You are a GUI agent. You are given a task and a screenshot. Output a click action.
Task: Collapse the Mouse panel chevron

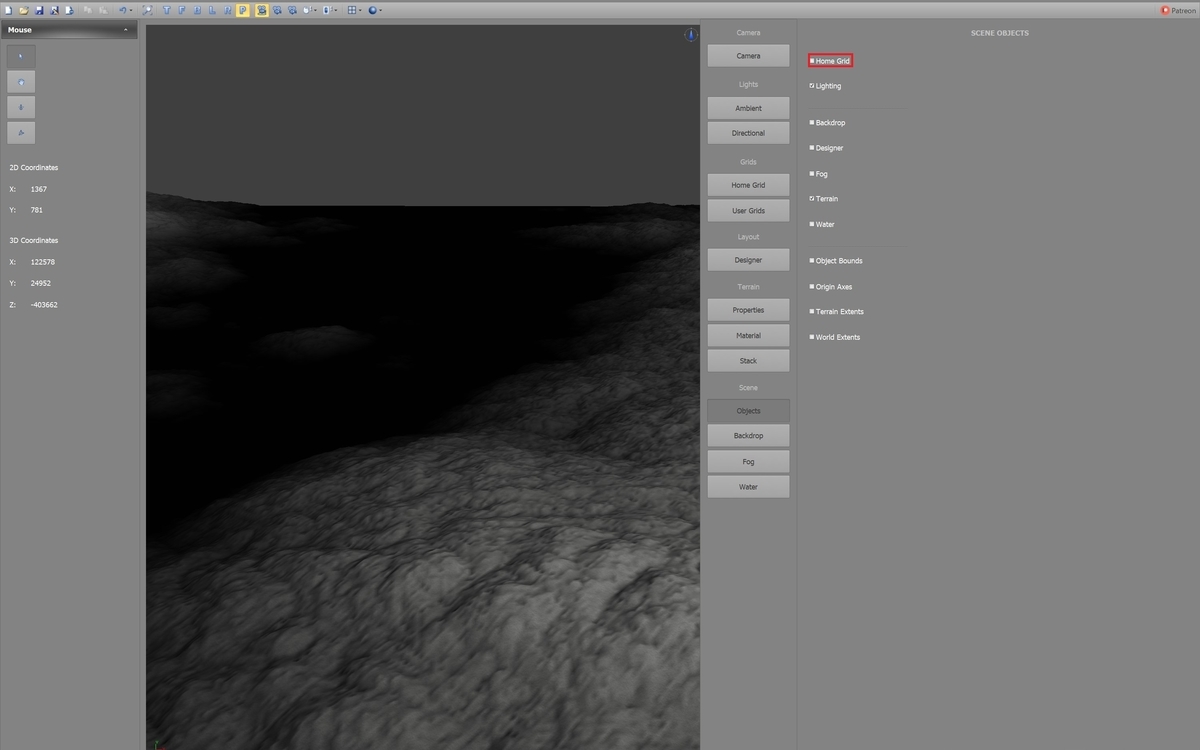126,30
